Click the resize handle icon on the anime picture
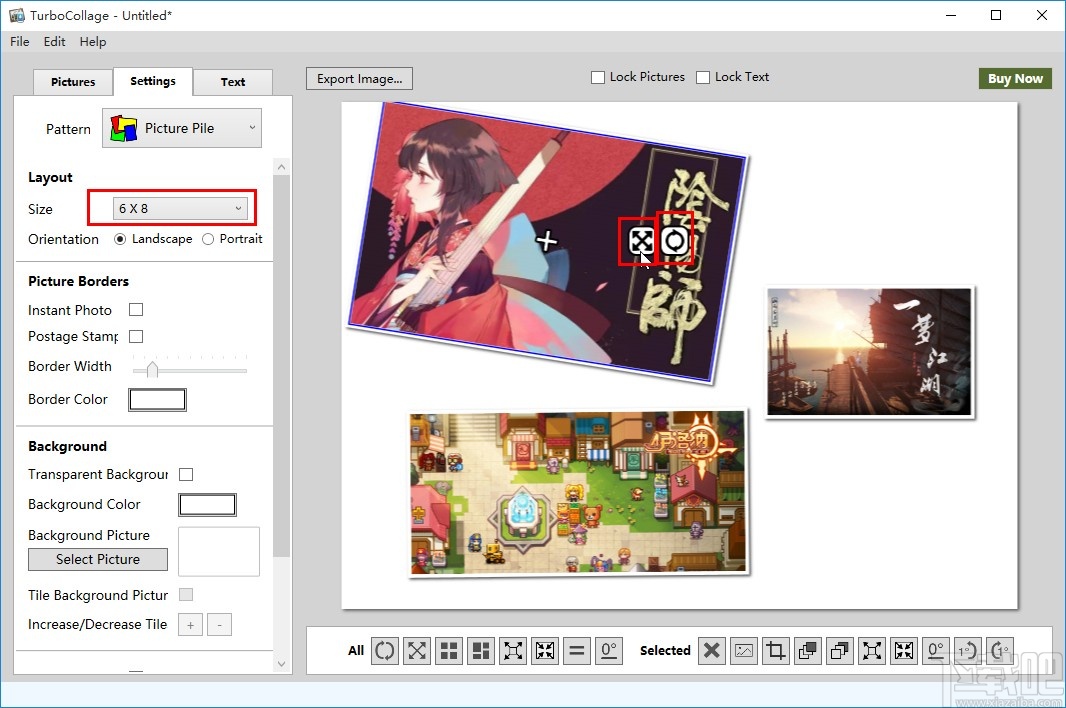The height and width of the screenshot is (708, 1066). pyautogui.click(x=641, y=240)
